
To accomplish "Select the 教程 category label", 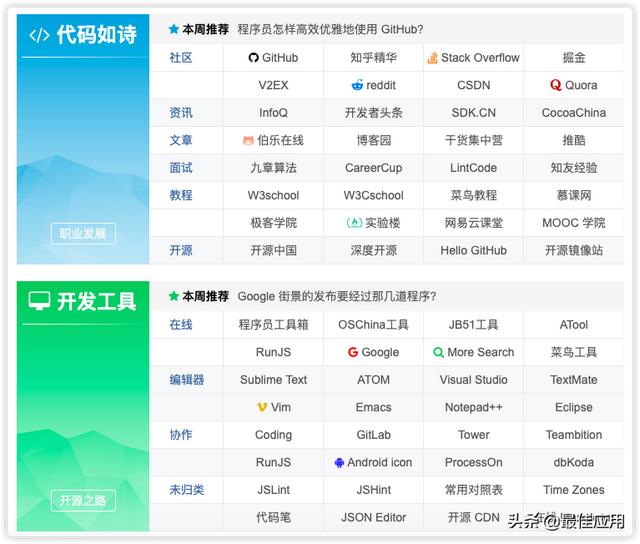I will click(x=181, y=195).
